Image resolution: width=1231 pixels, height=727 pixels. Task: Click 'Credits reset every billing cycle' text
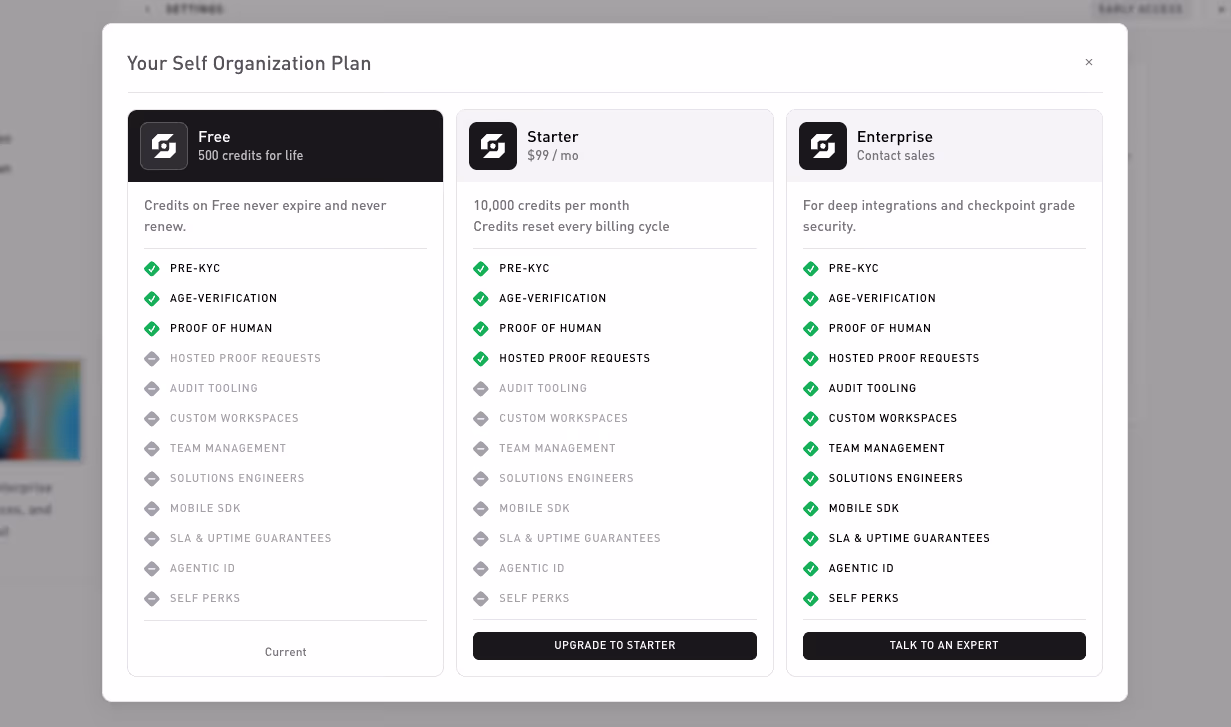(x=572, y=226)
